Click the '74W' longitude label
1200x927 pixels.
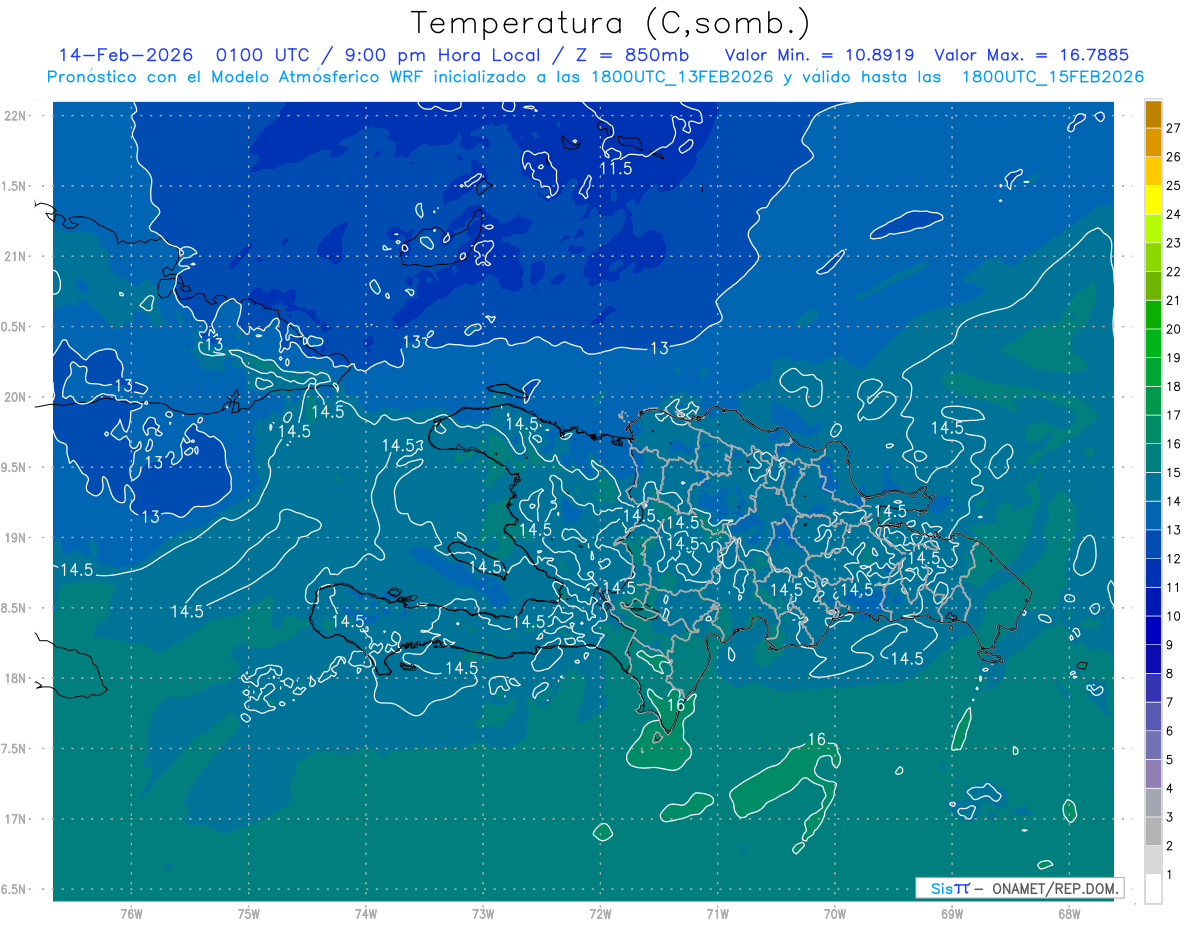pos(366,914)
